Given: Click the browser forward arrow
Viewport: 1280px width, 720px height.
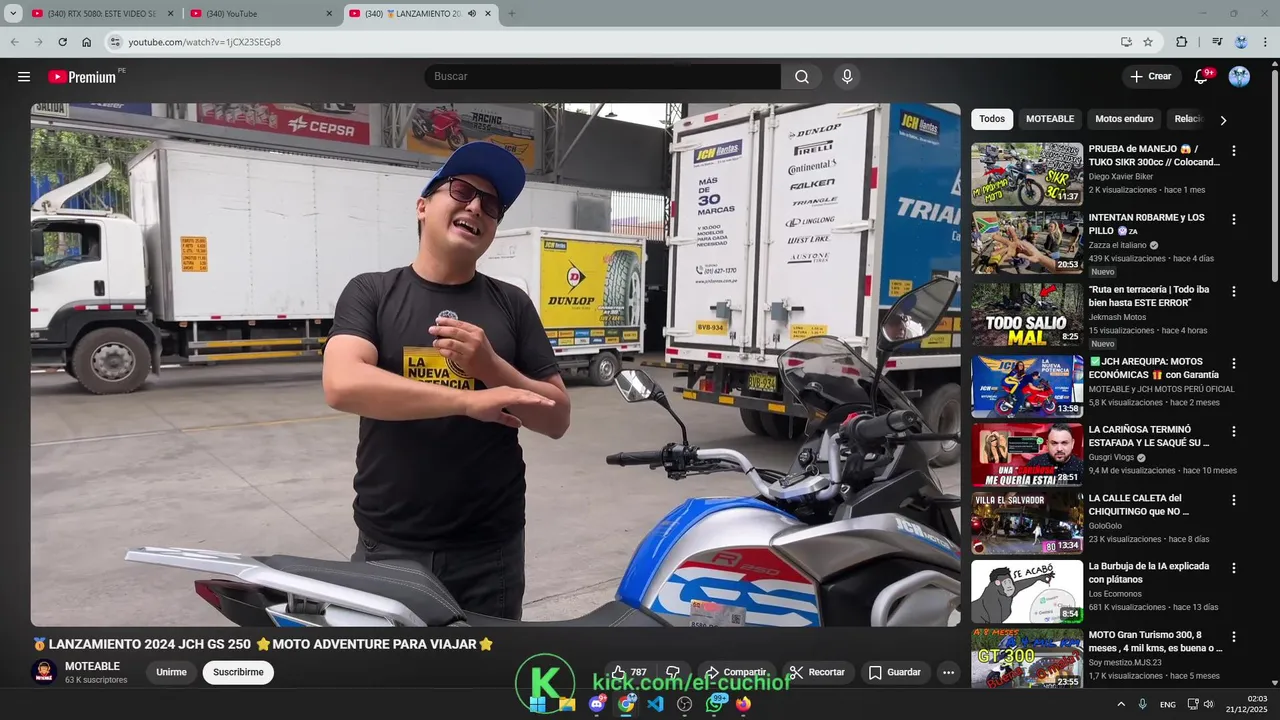Looking at the screenshot, I should click(39, 42).
